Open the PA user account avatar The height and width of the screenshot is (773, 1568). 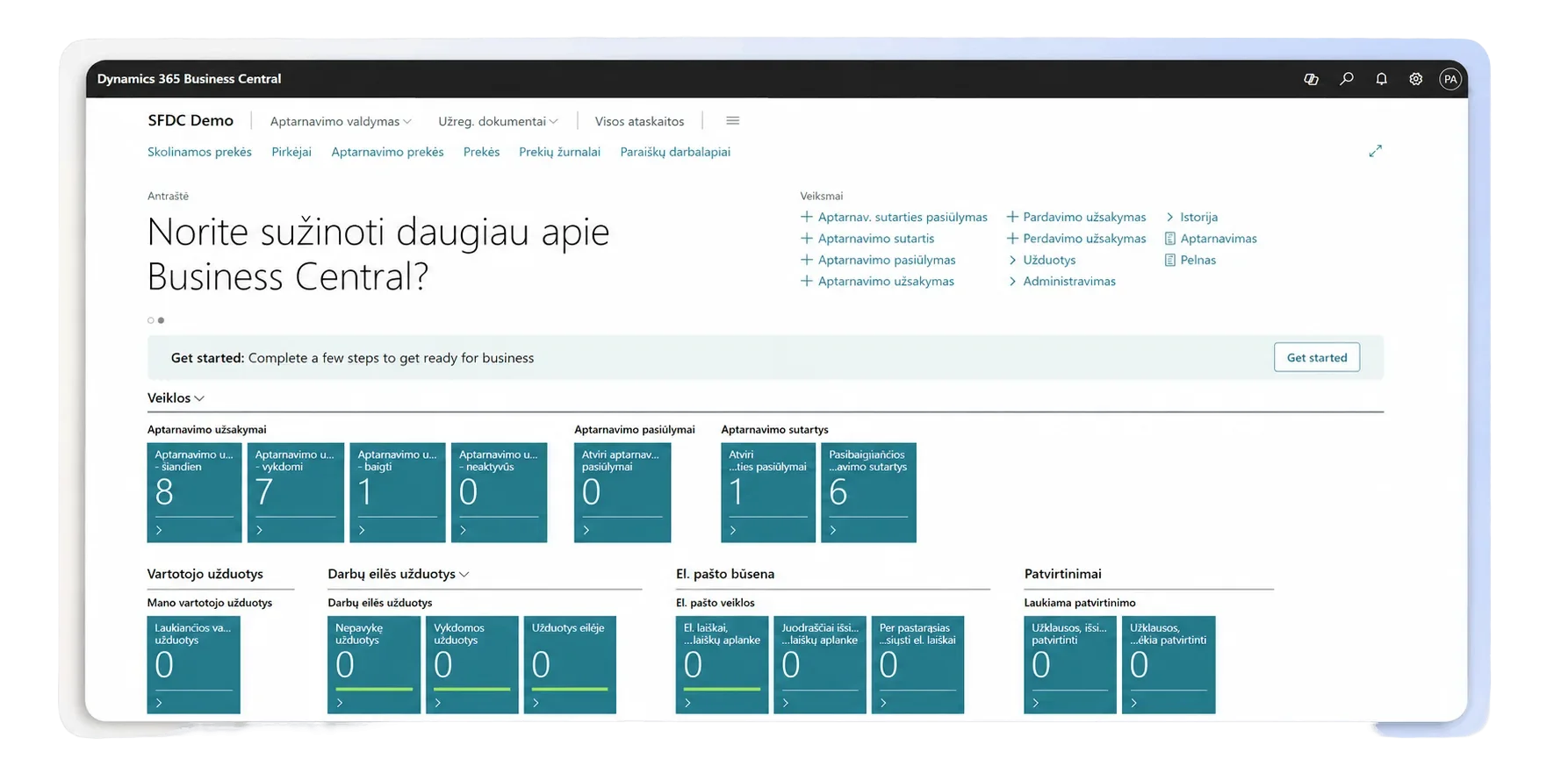pyautogui.click(x=1450, y=79)
